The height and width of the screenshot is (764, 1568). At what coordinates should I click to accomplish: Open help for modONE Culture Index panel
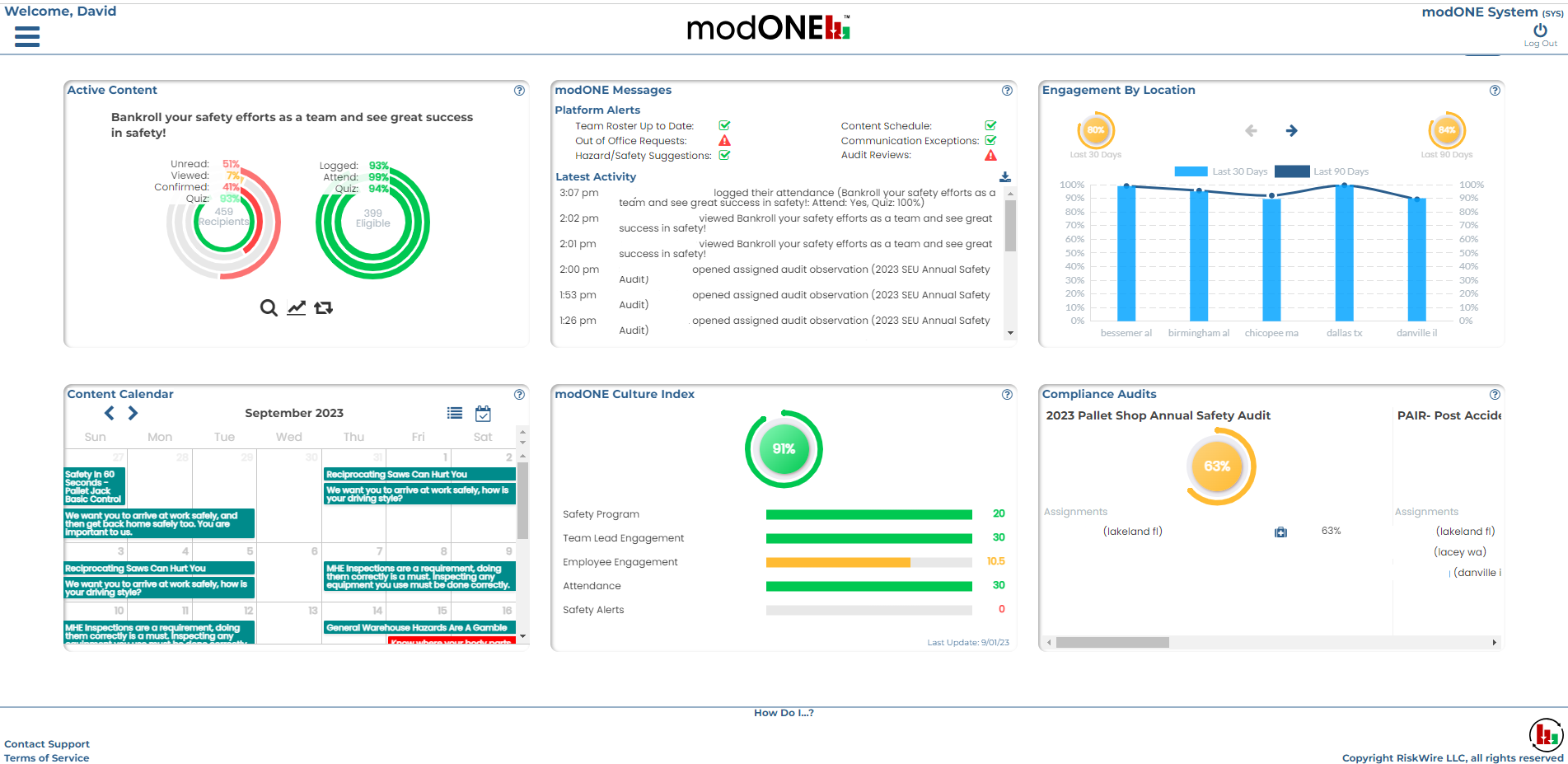[1007, 395]
